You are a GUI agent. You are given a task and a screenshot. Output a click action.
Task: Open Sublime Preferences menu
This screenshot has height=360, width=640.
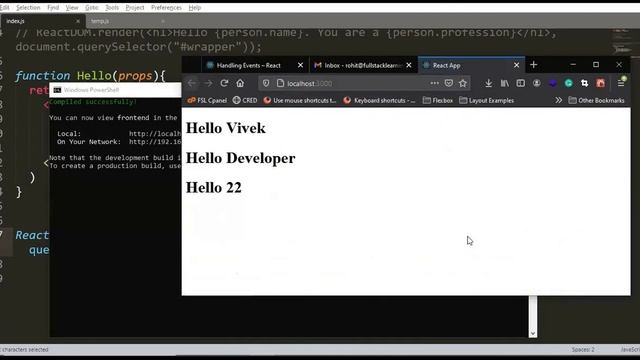click(x=166, y=8)
